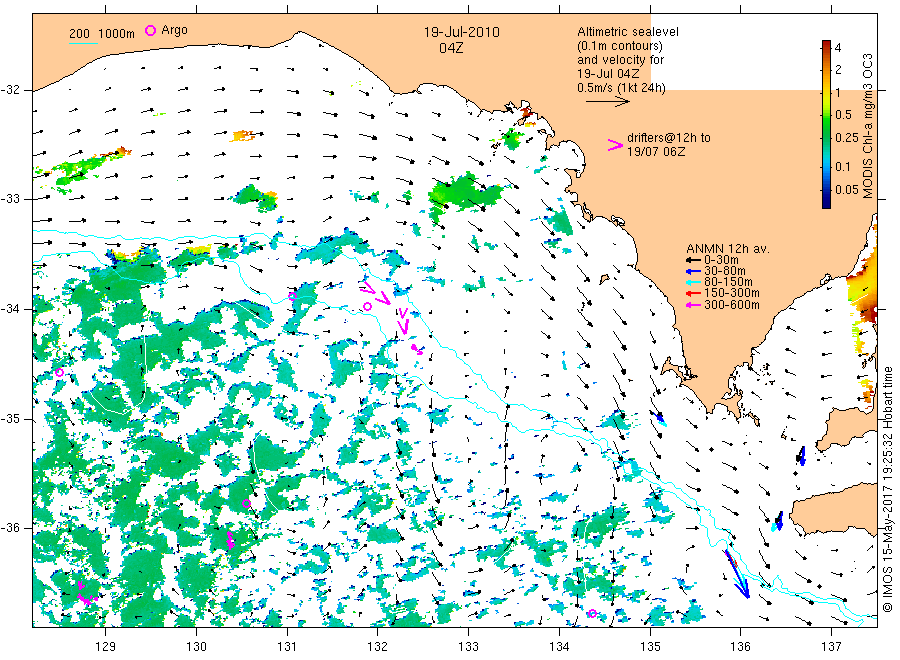
Task: Click the 1000m isobath legend label
Action: pos(117,34)
